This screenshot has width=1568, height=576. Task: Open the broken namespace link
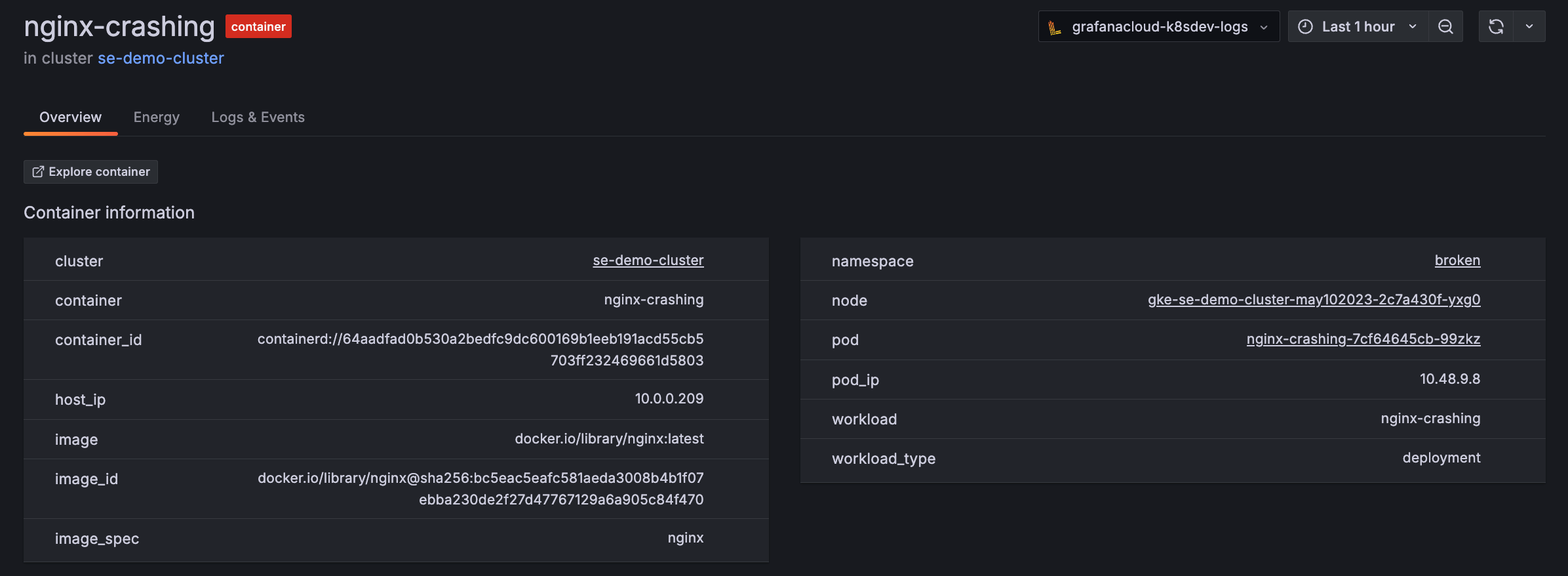pyautogui.click(x=1457, y=260)
